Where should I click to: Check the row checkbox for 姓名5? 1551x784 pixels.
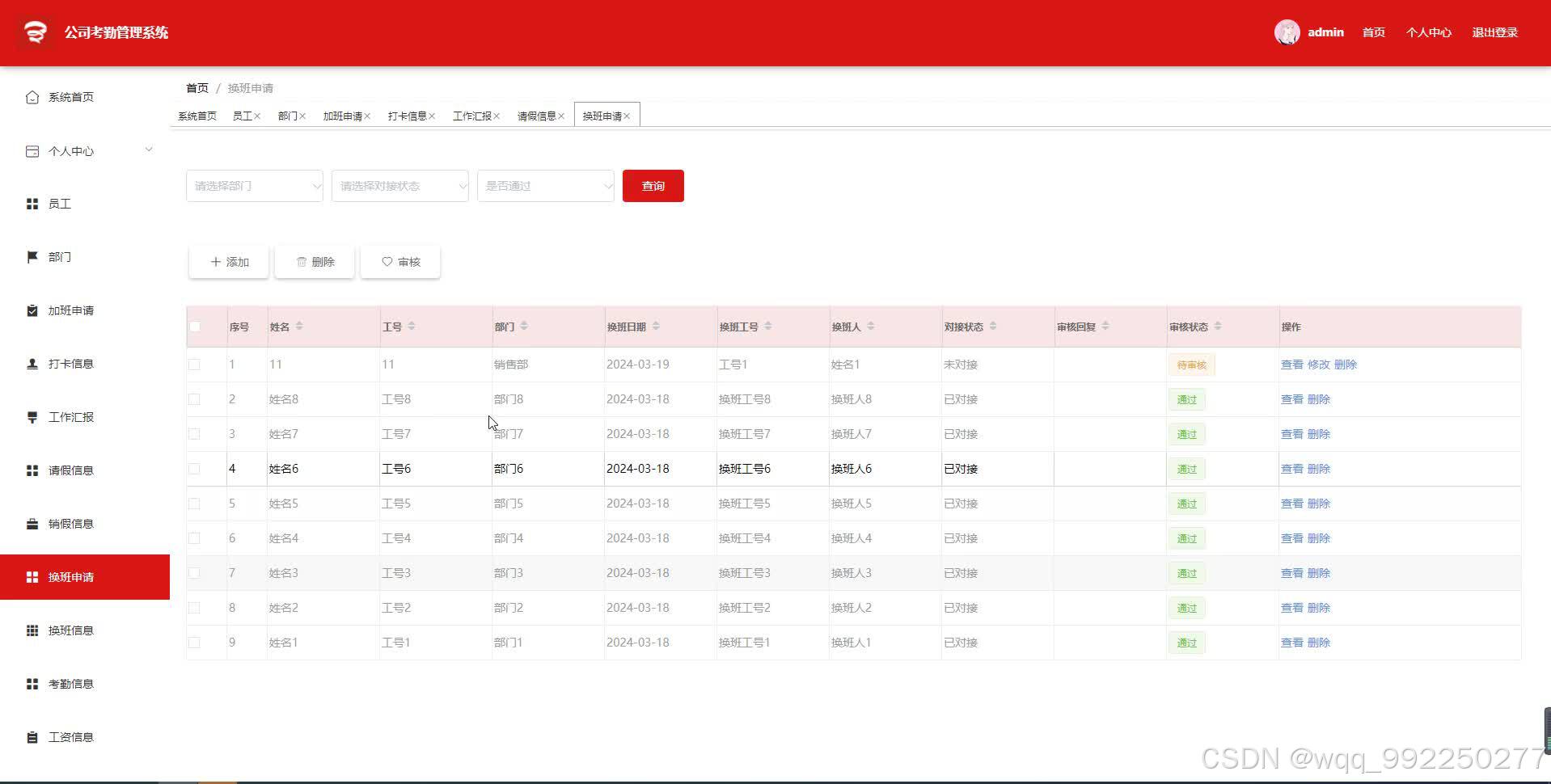pos(194,504)
